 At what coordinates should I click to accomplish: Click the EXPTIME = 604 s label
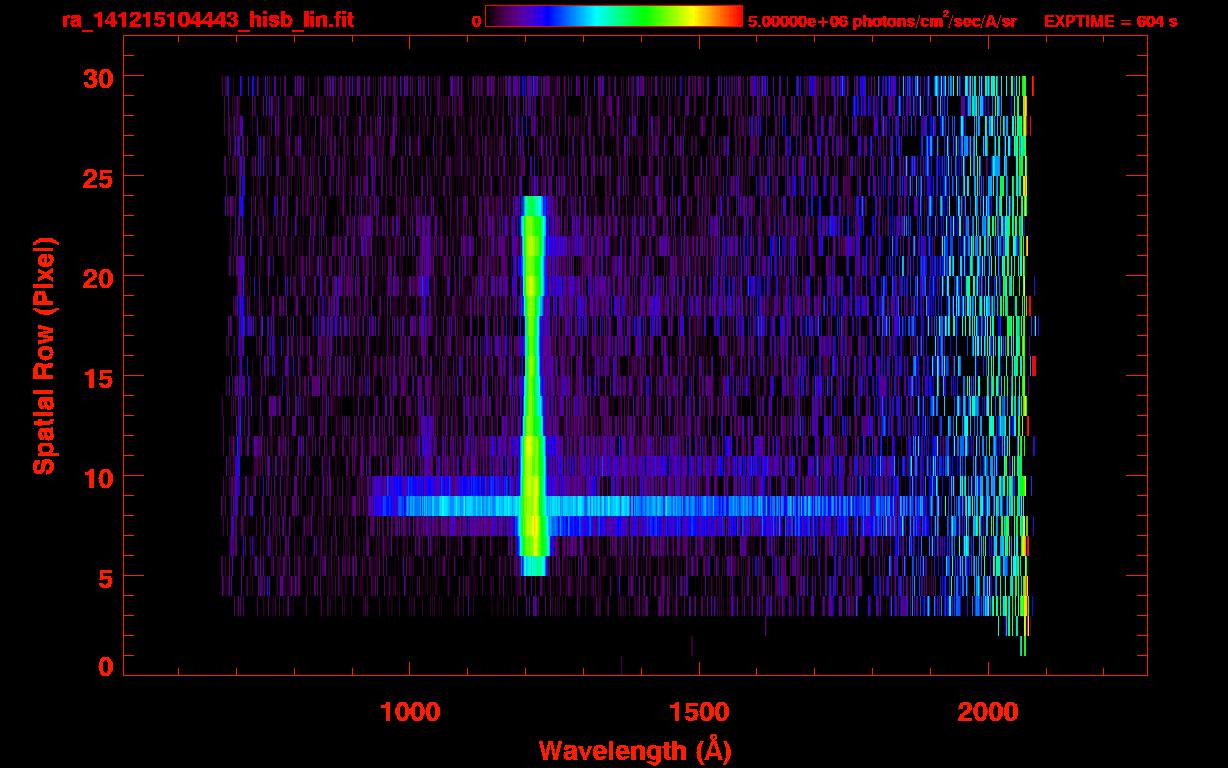tap(1110, 21)
